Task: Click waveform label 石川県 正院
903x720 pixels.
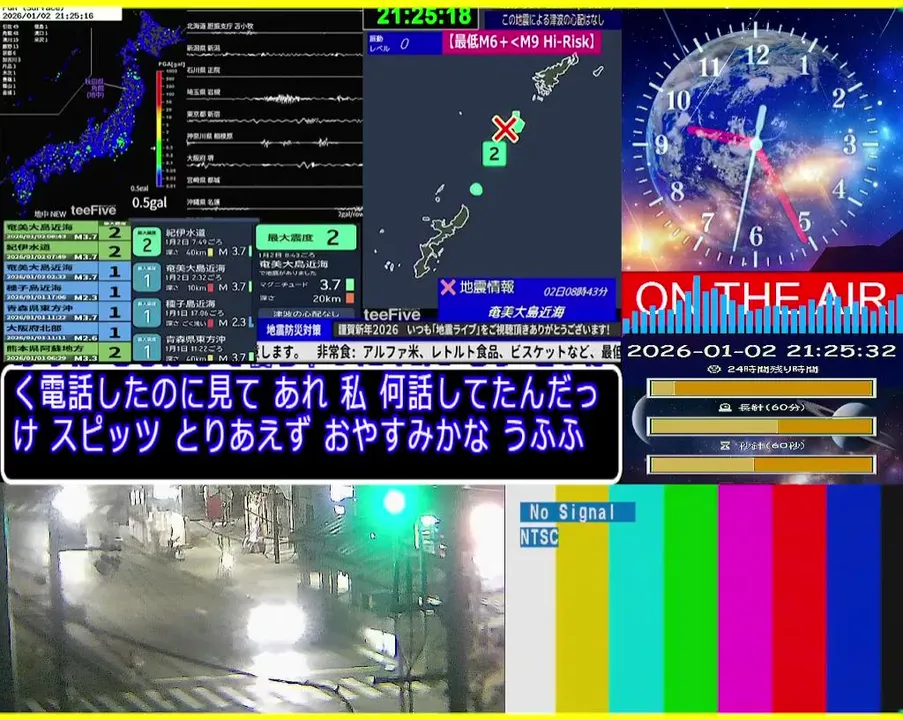Action: (203, 70)
